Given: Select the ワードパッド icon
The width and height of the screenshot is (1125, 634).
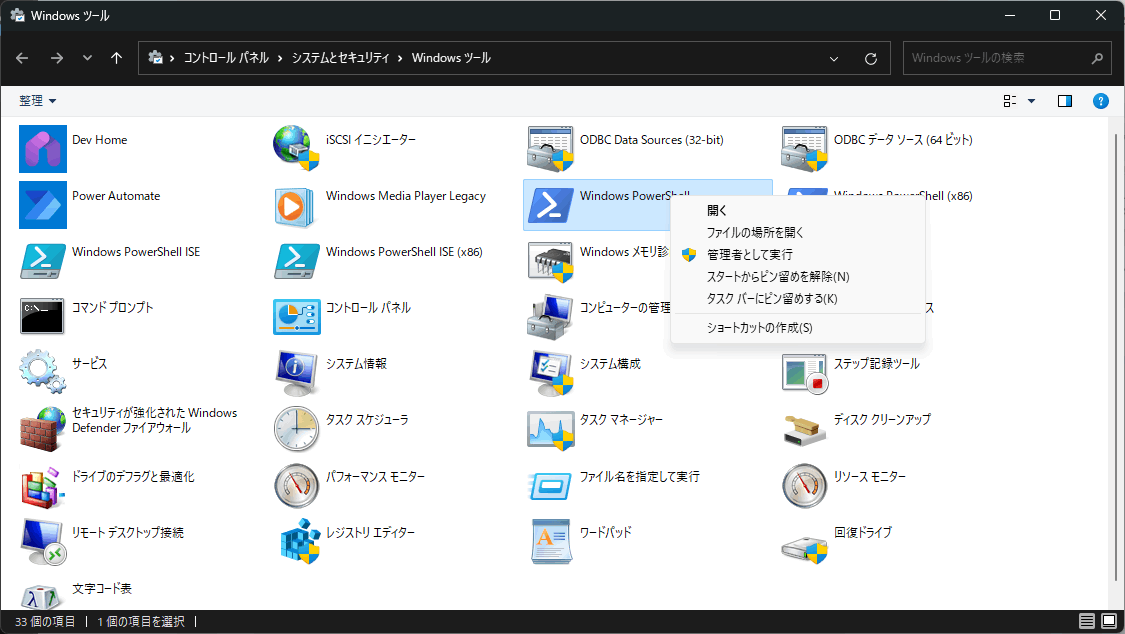Looking at the screenshot, I should [x=551, y=541].
